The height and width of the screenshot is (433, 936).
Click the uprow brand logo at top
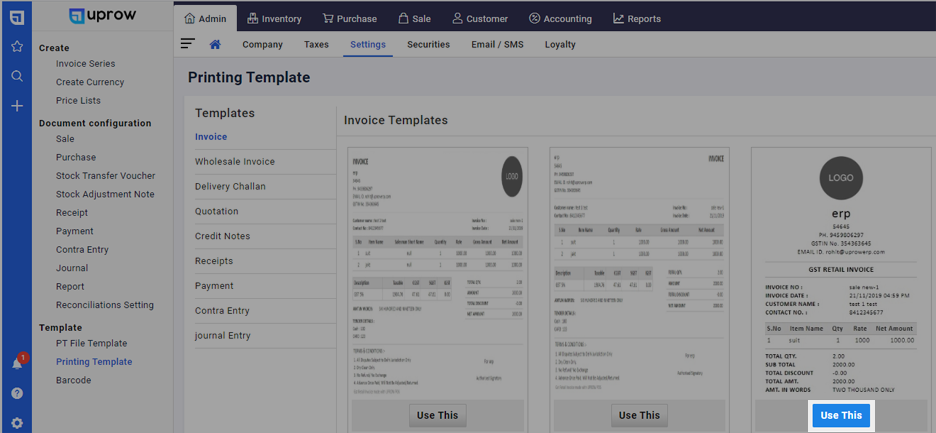coord(102,17)
